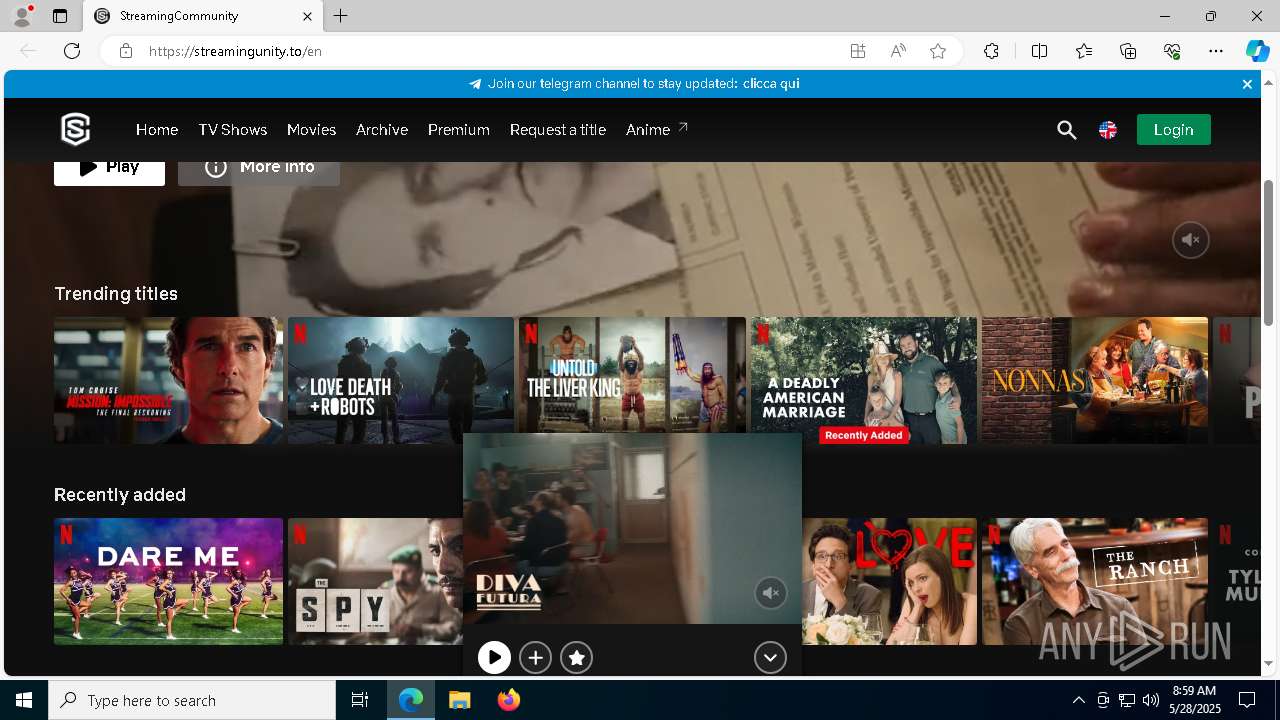Unmute the Diva Futura preview

click(x=770, y=593)
